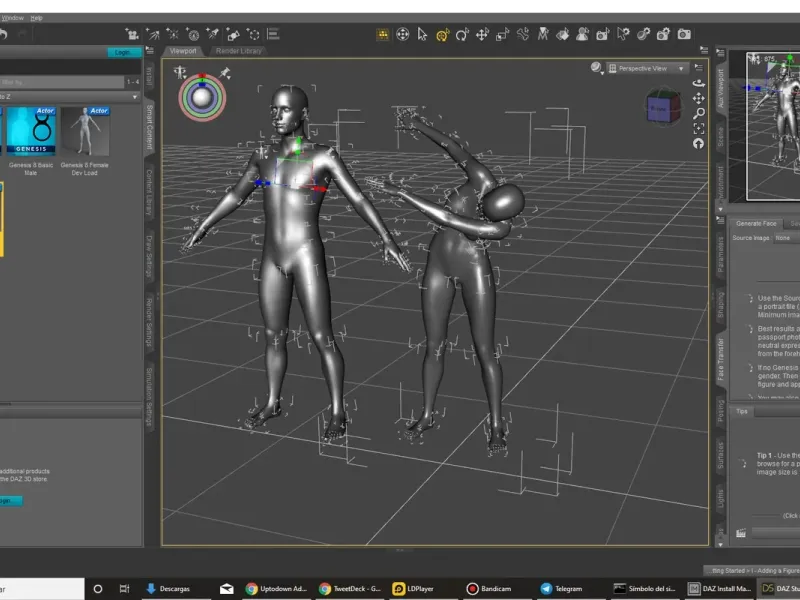Switch to the Render Library tab
This screenshot has width=800, height=600.
[x=238, y=50]
